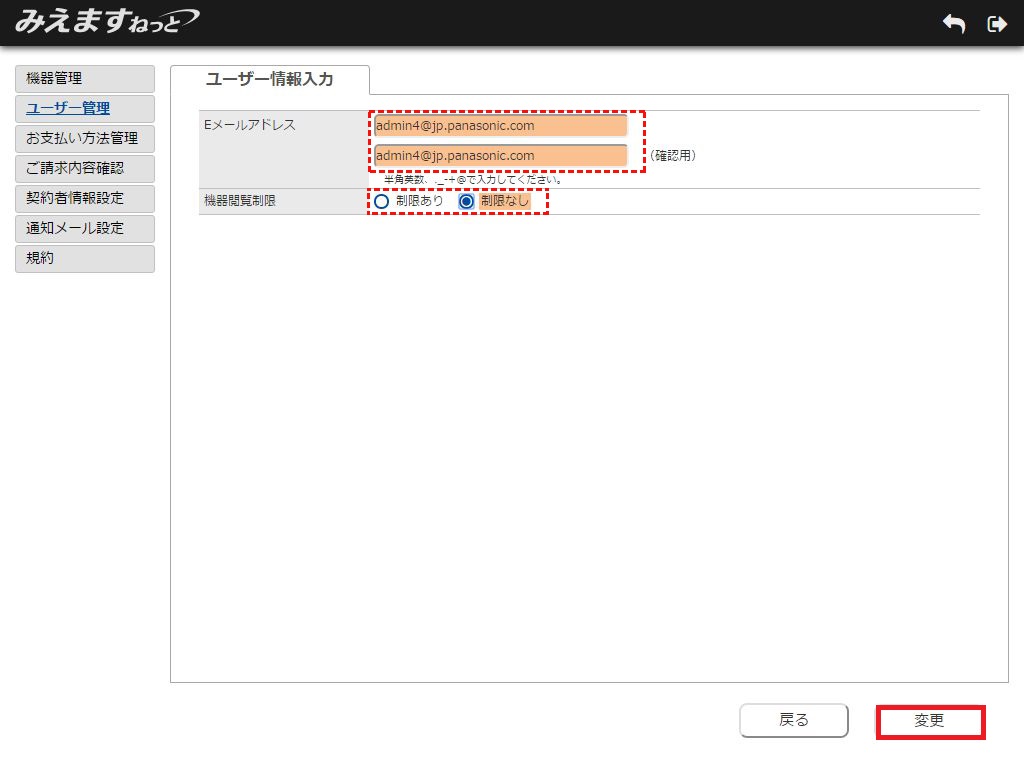Navigate to 契約者情報設定
1024x768 pixels.
point(85,199)
